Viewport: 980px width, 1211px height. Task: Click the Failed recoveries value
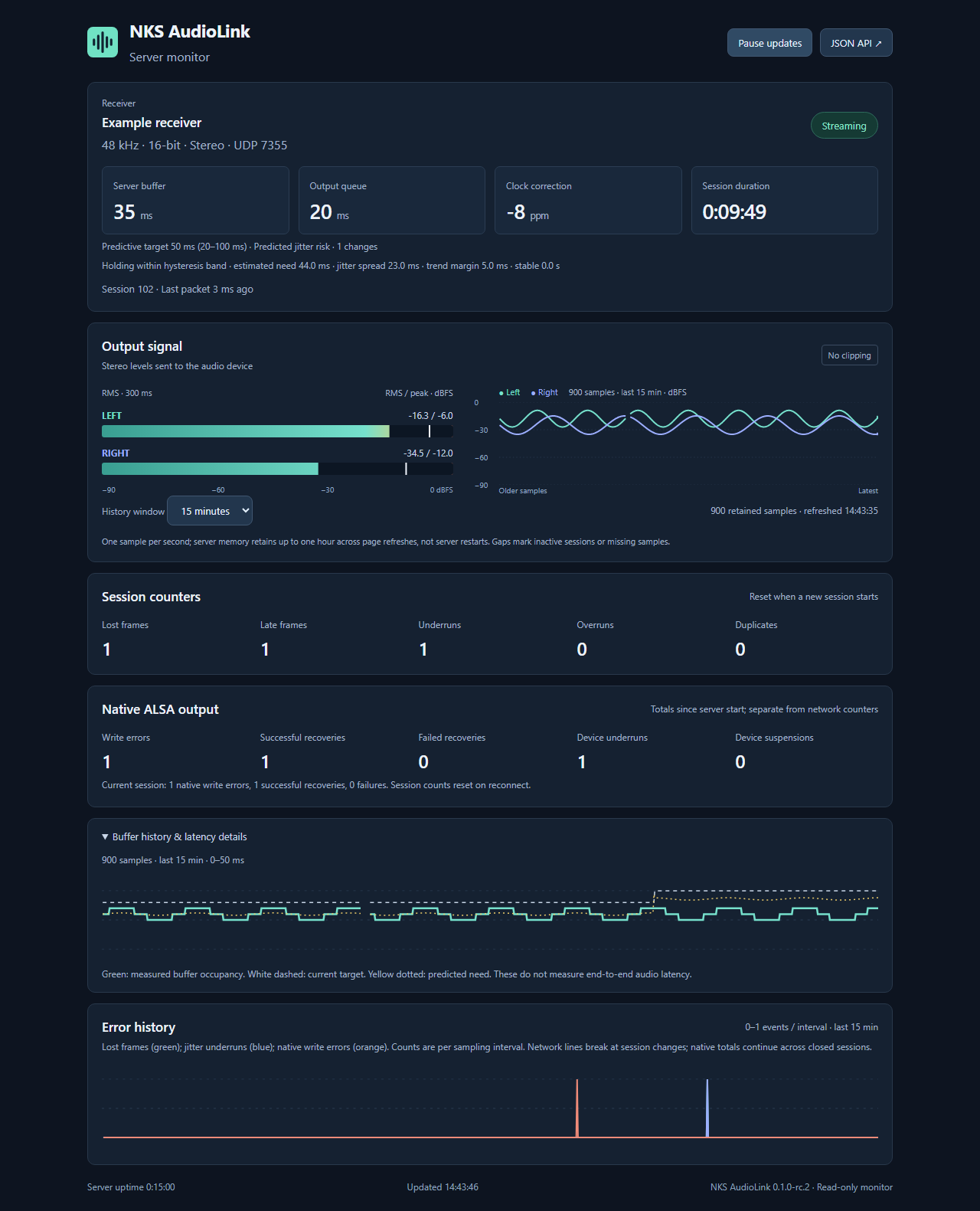[x=423, y=762]
